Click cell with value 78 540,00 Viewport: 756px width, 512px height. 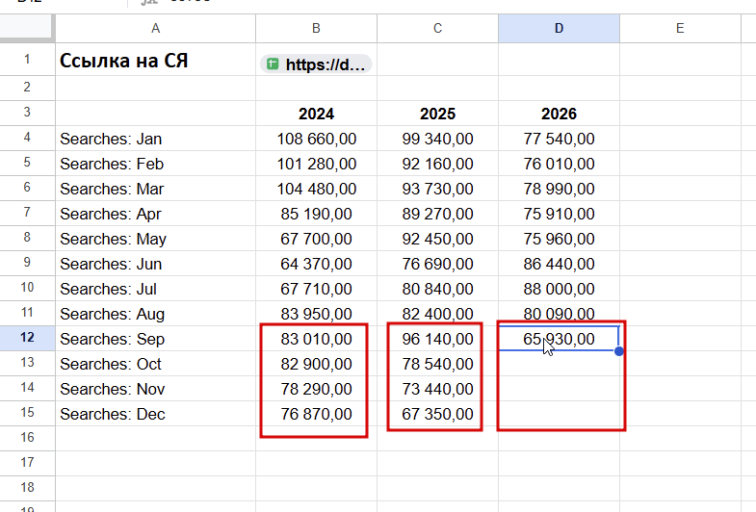pos(438,364)
